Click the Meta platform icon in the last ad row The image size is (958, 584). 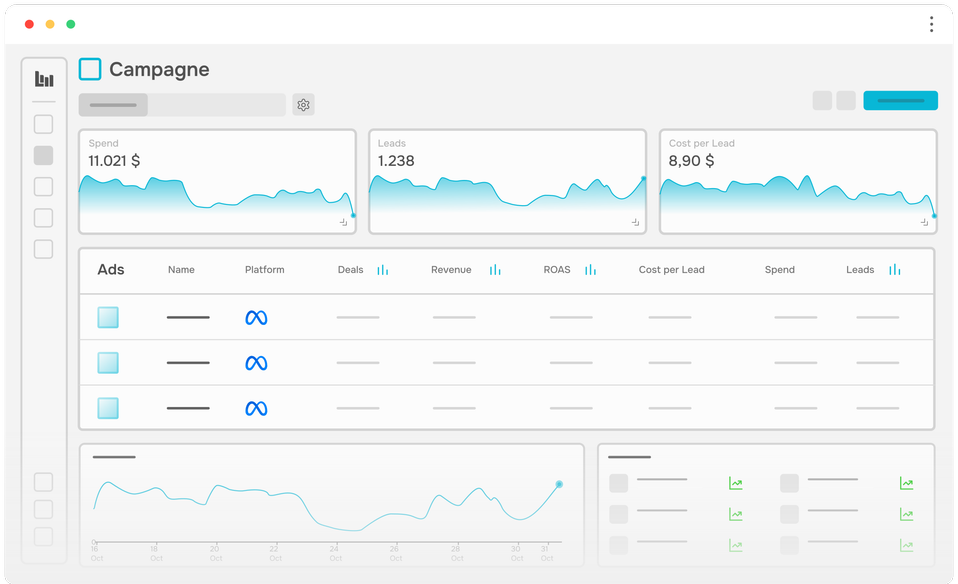click(256, 408)
